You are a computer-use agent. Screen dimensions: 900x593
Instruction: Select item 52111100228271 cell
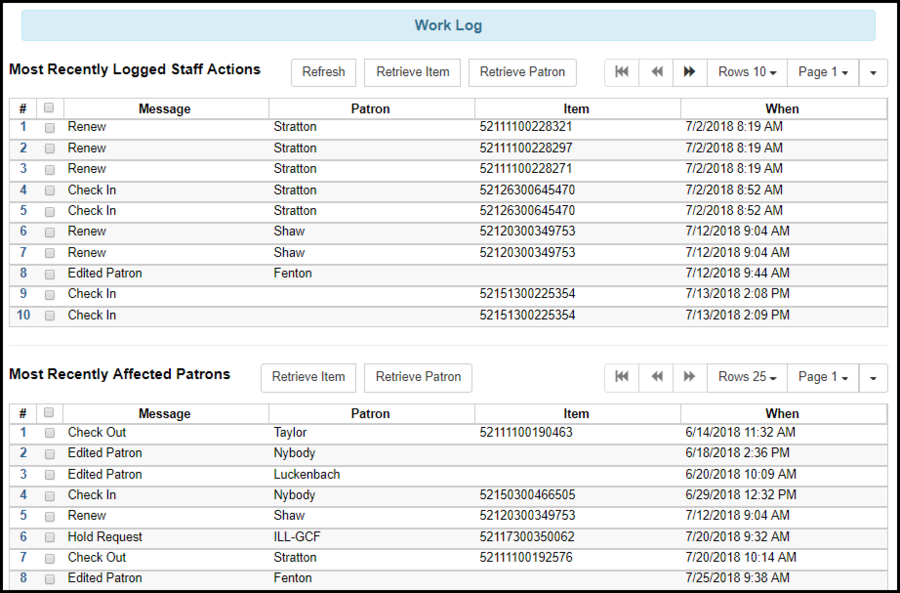[526, 169]
